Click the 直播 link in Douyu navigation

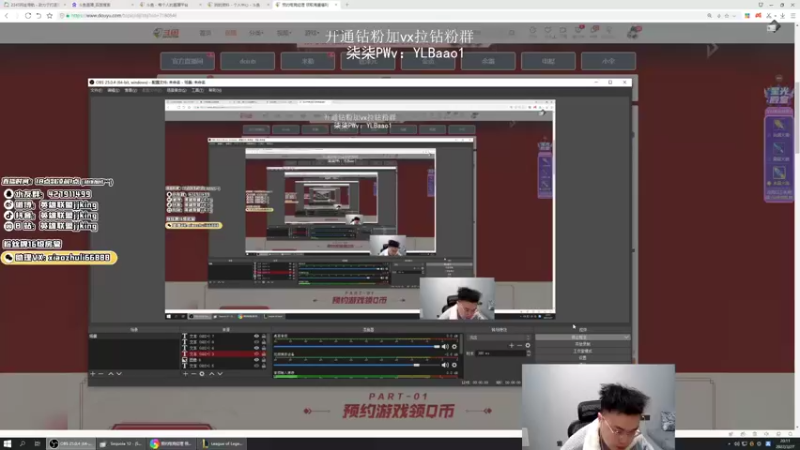231,33
